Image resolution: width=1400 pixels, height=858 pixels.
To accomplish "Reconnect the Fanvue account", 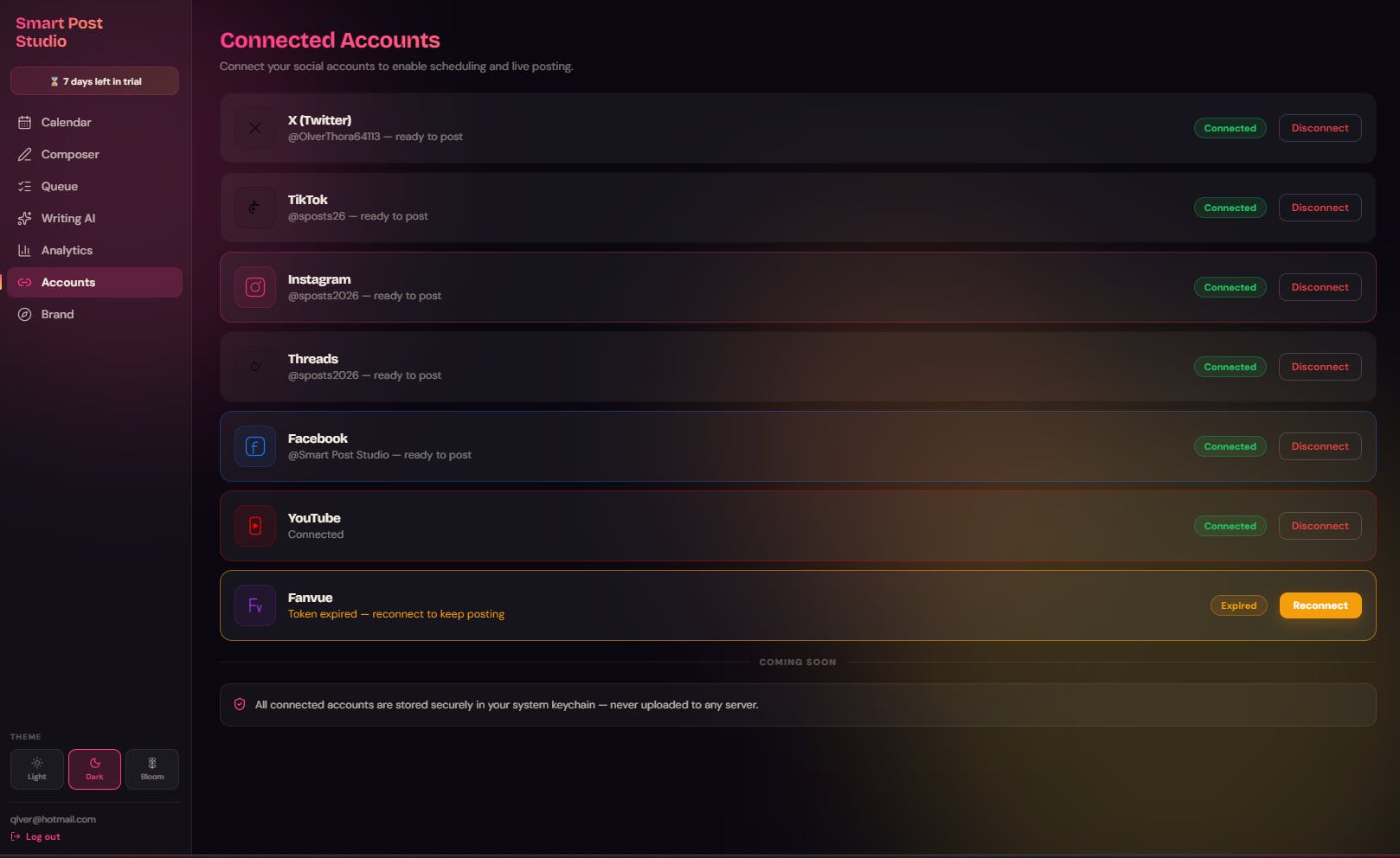I will 1320,605.
